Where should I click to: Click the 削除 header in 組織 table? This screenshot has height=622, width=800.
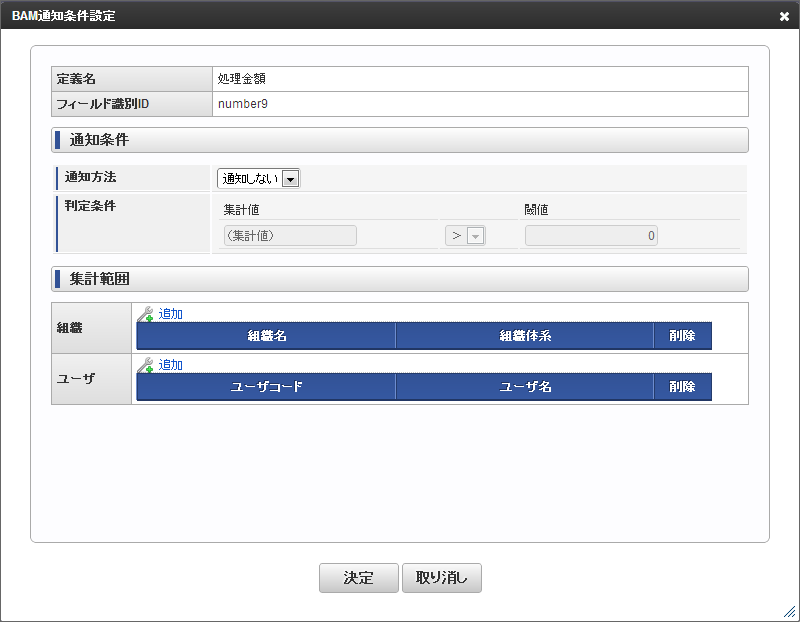(683, 336)
